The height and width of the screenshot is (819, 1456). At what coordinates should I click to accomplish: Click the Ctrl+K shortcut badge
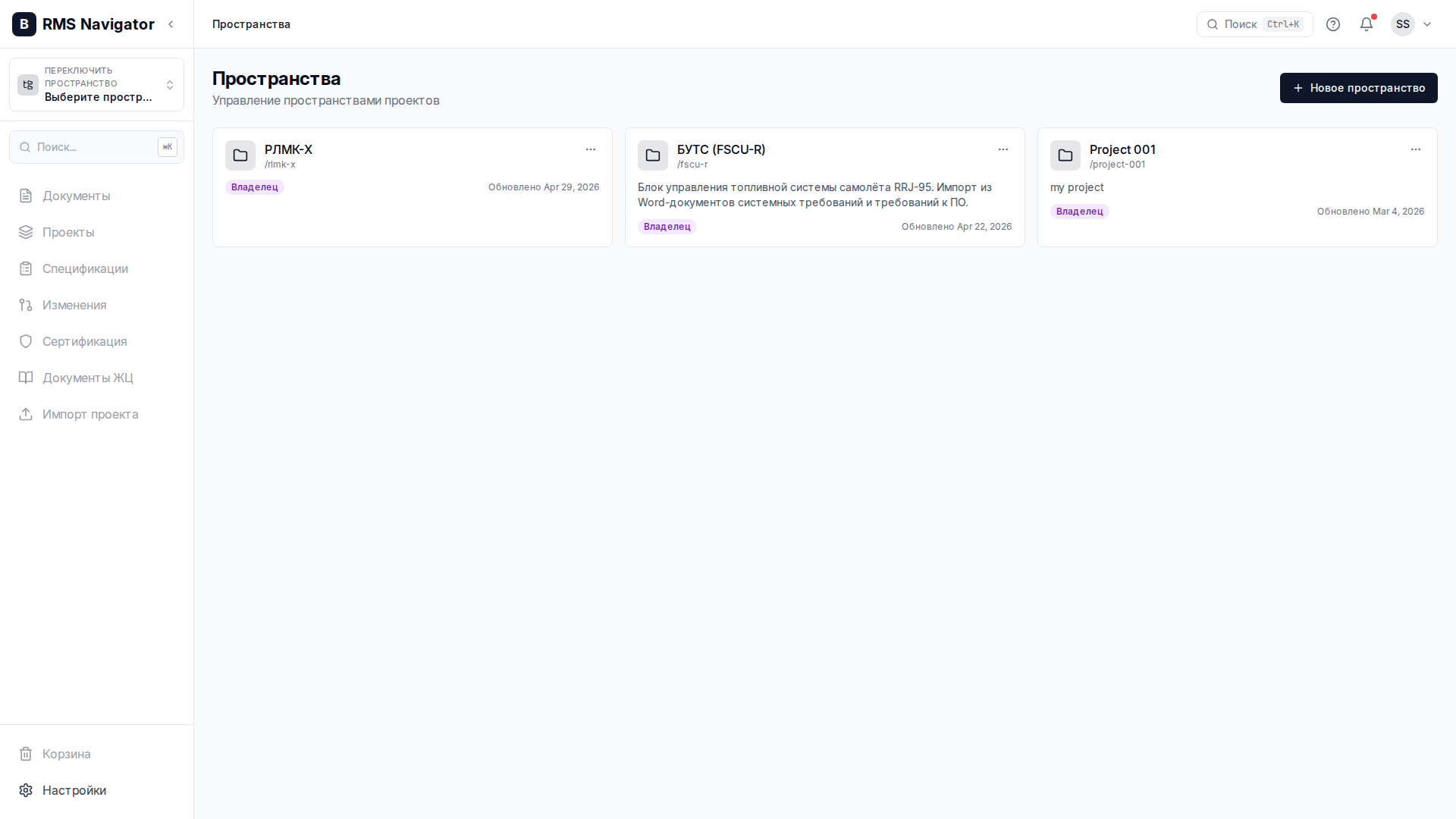tap(1283, 24)
